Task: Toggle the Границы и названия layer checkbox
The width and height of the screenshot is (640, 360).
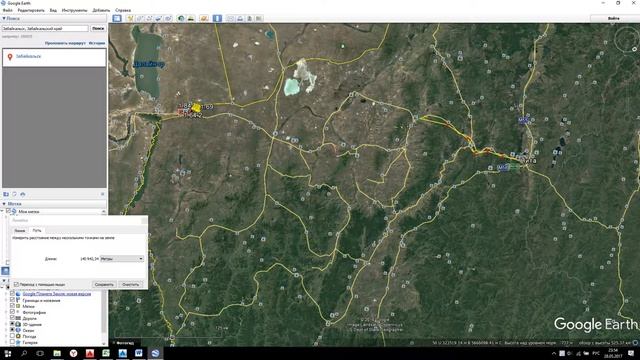Action: coord(12,300)
